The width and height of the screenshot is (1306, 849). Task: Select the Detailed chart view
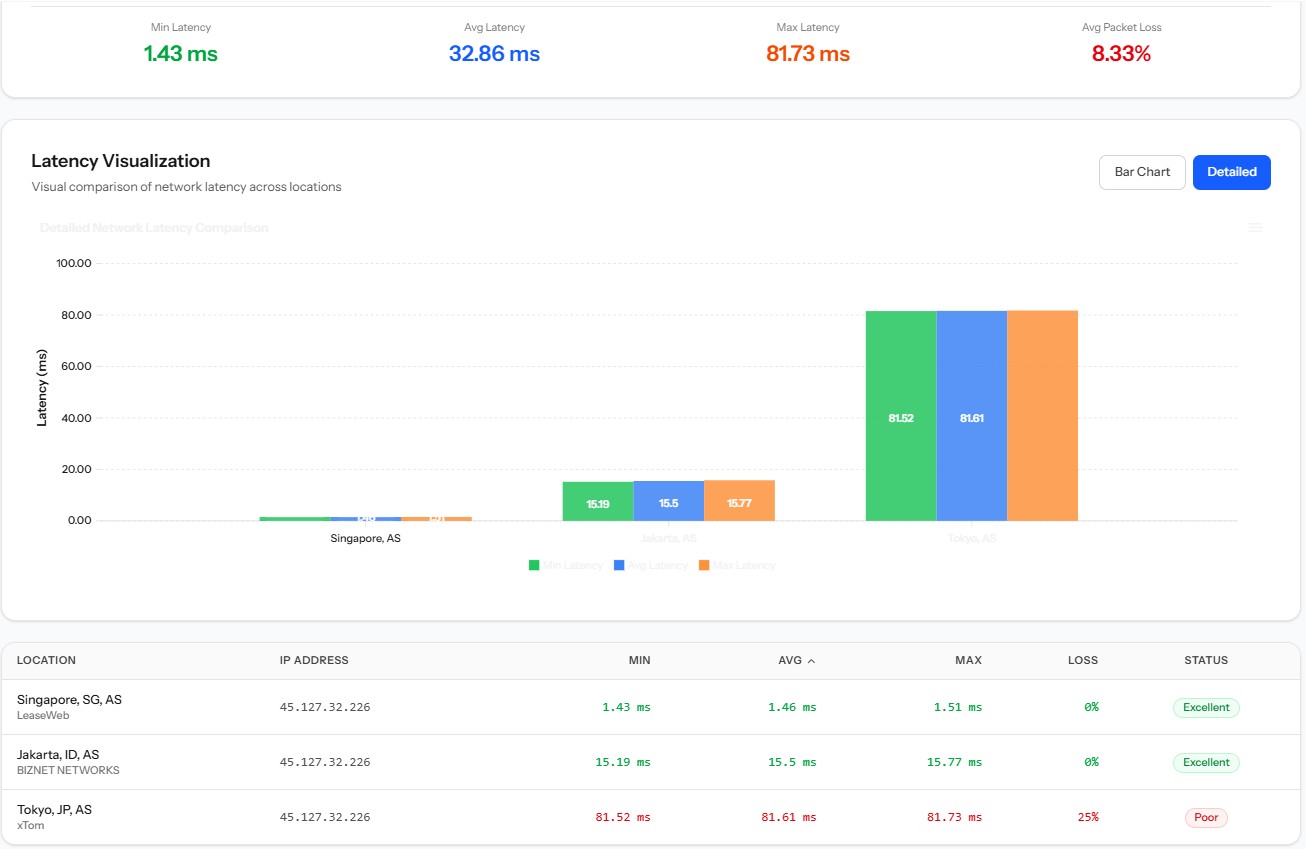point(1231,172)
